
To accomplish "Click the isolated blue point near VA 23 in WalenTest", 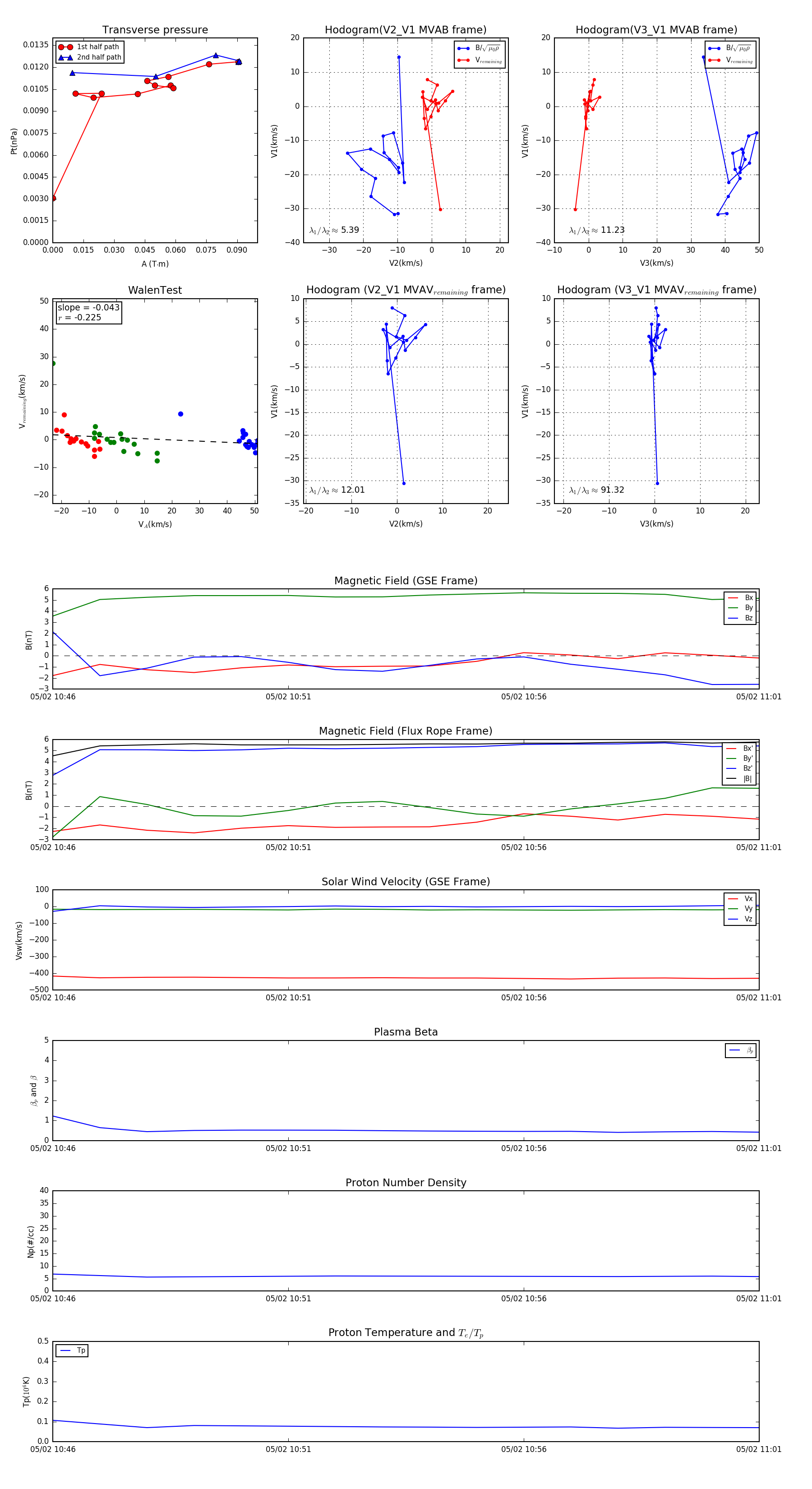I will (181, 414).
